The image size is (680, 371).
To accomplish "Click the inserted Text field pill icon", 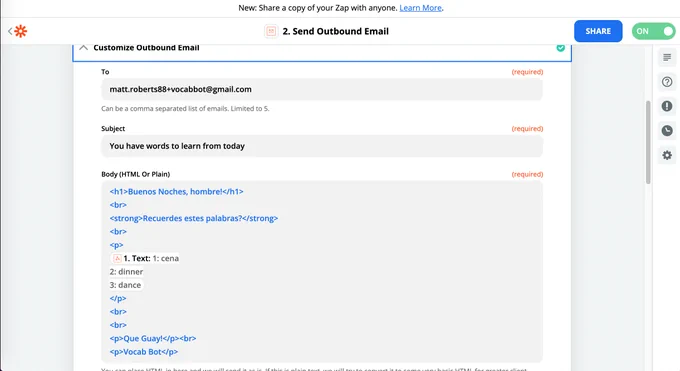I will [117, 258].
